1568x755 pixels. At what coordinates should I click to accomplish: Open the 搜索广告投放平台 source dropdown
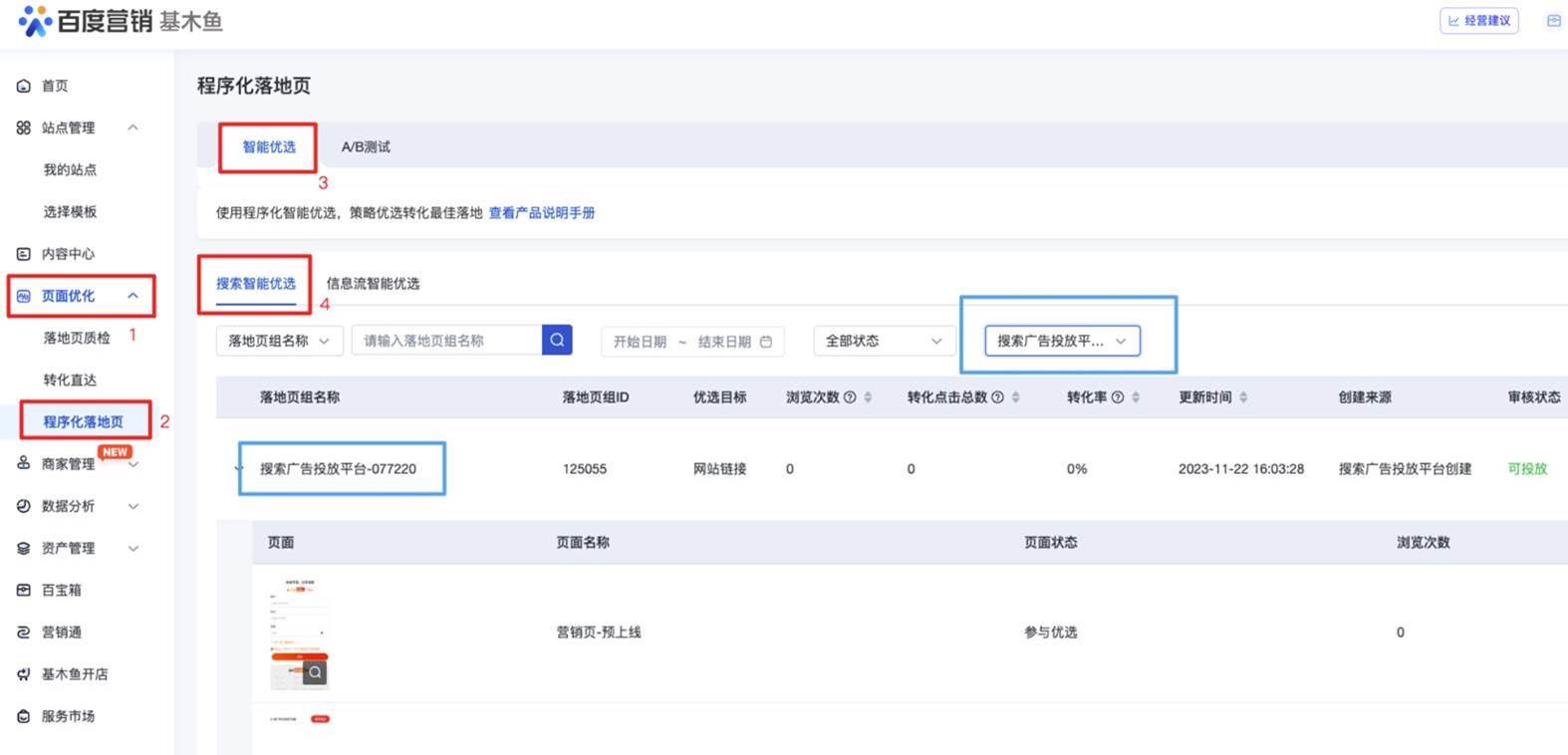[1061, 341]
